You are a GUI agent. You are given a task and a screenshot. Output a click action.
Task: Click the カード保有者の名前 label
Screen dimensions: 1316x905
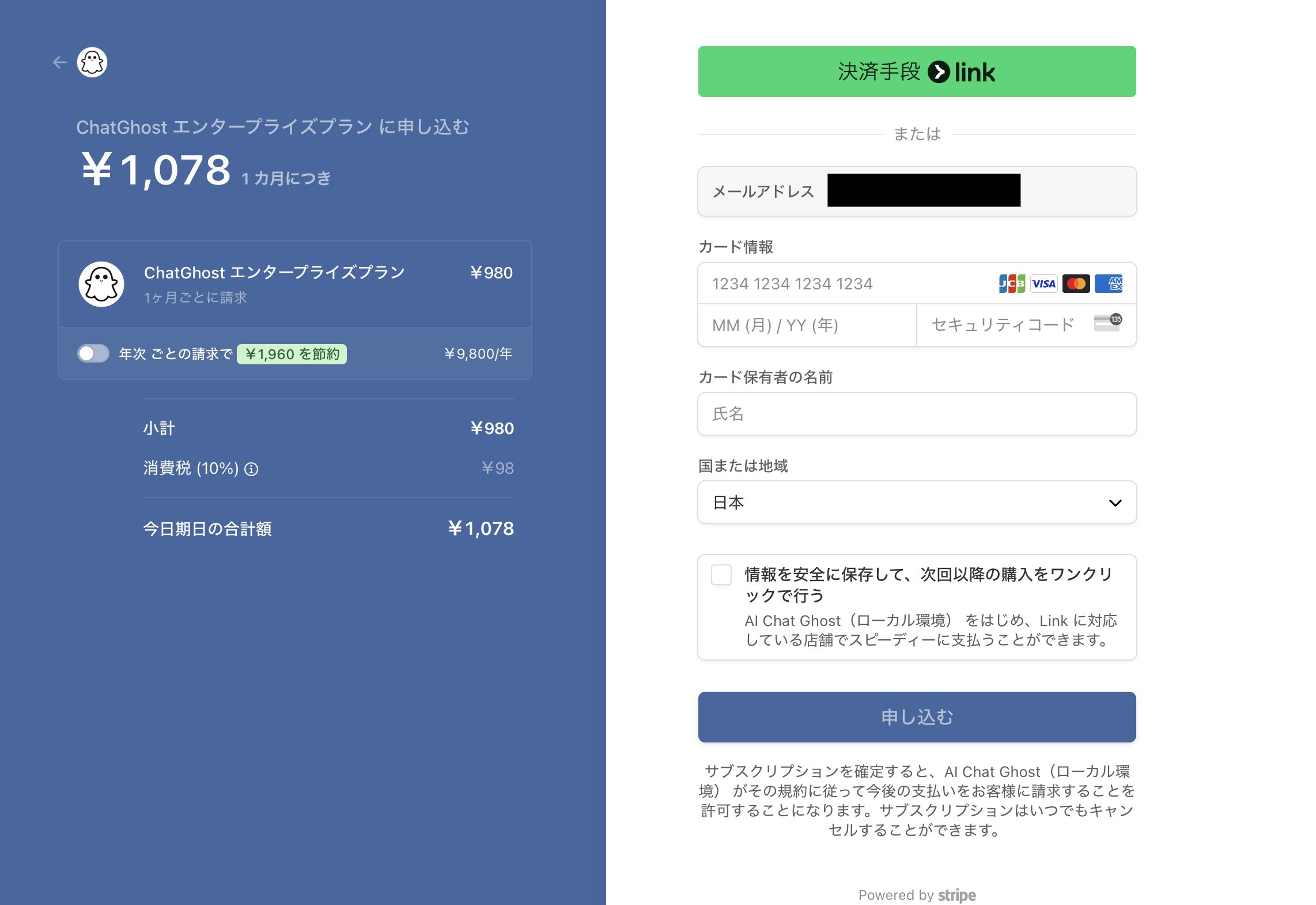pos(766,378)
